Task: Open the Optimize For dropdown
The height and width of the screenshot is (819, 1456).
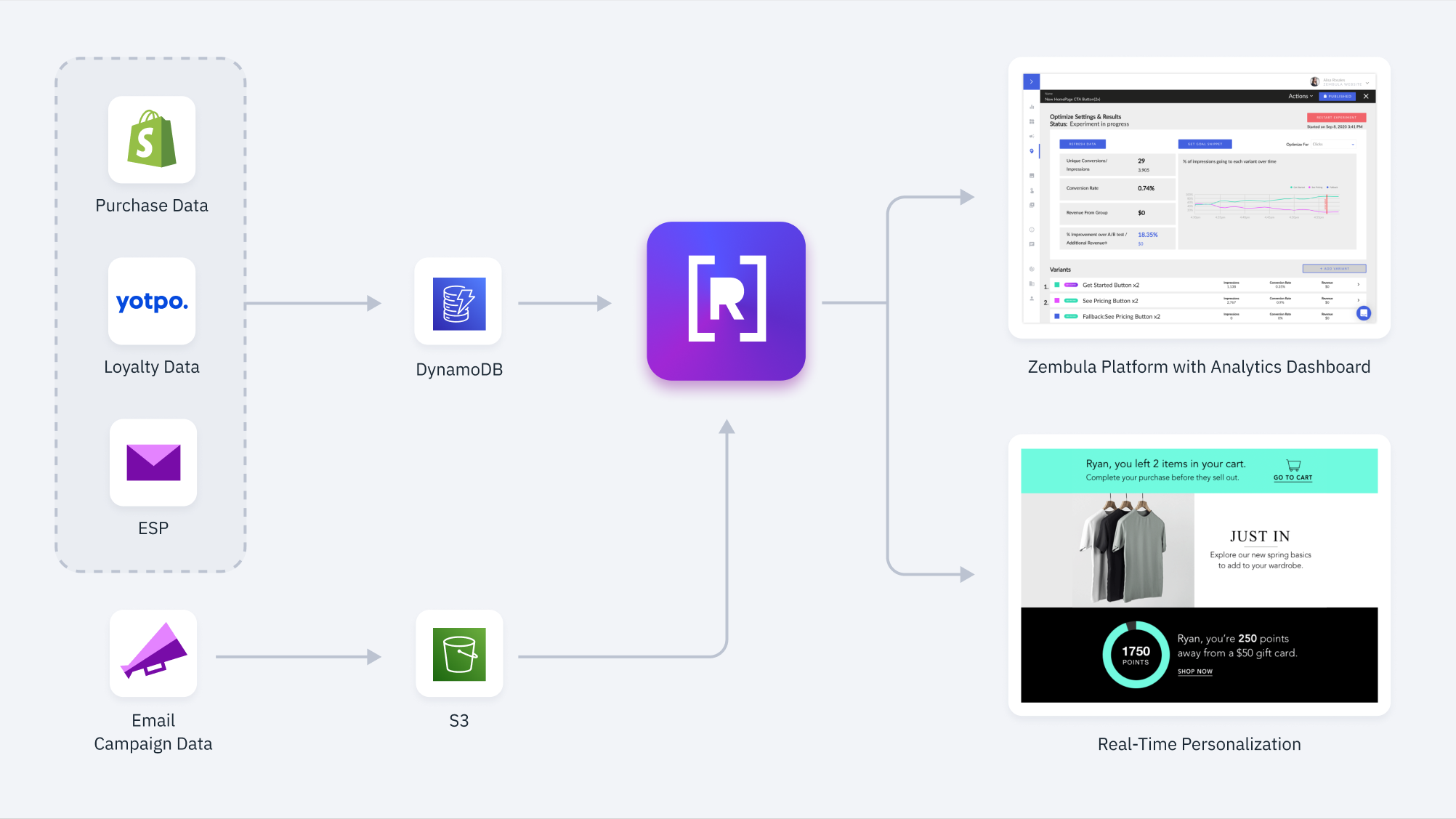Action: tap(1333, 144)
